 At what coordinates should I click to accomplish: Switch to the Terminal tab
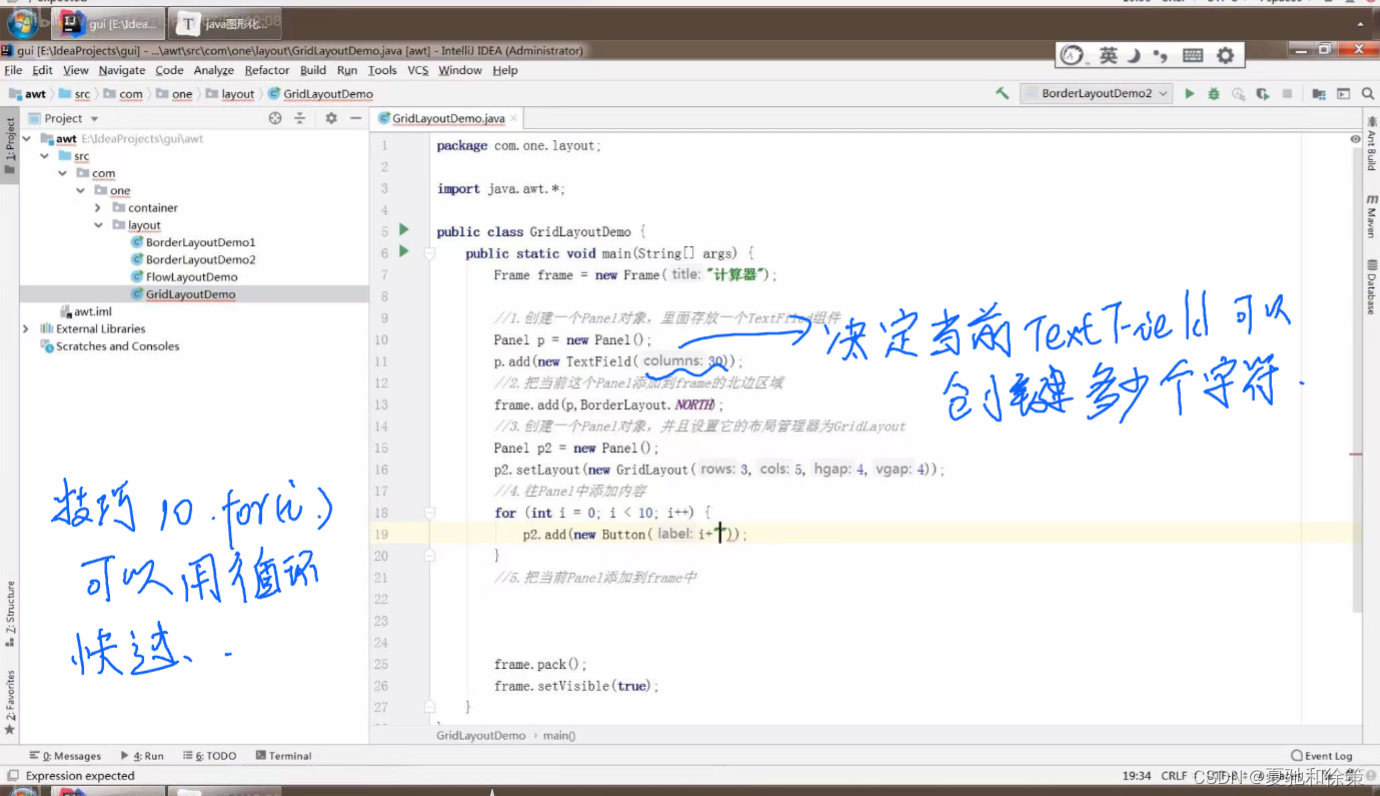pyautogui.click(x=284, y=756)
